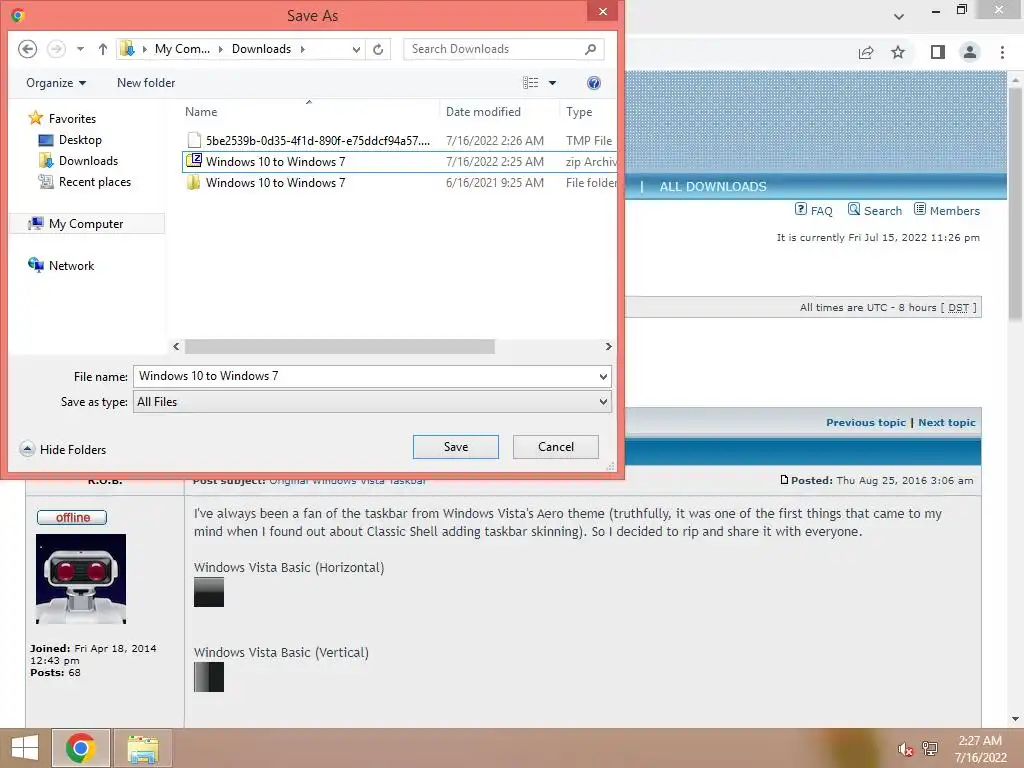Click the Forward arrow in Save As dialog
The height and width of the screenshot is (768, 1024).
57,49
